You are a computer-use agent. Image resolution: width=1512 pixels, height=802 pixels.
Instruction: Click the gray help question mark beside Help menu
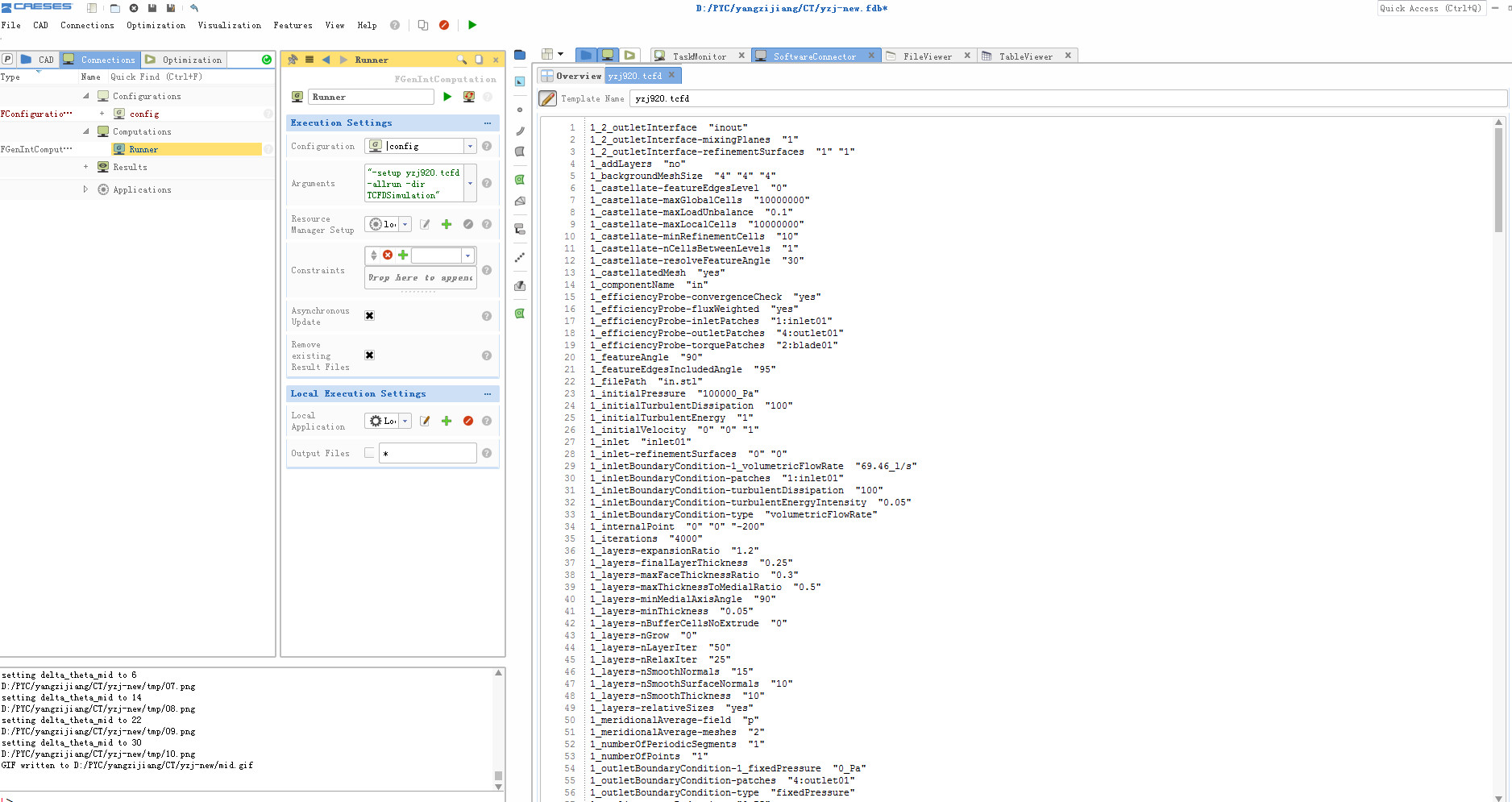pyautogui.click(x=395, y=25)
